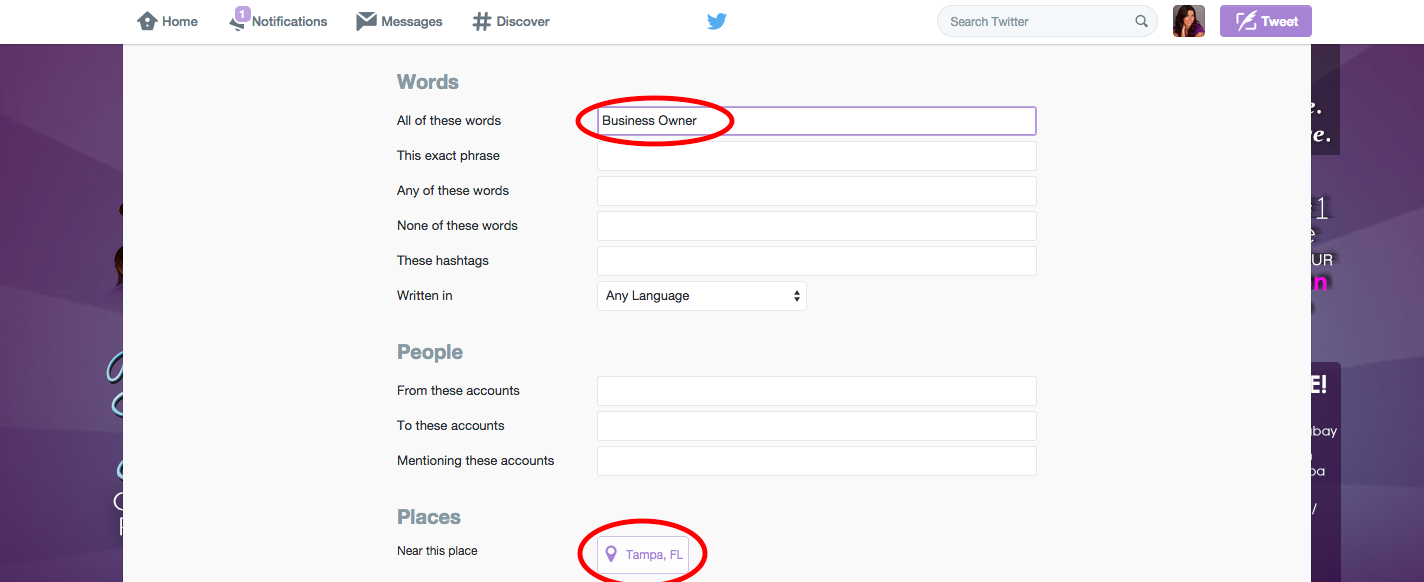The image size is (1424, 582).
Task: Open the Notifications tab
Action: tap(278, 21)
